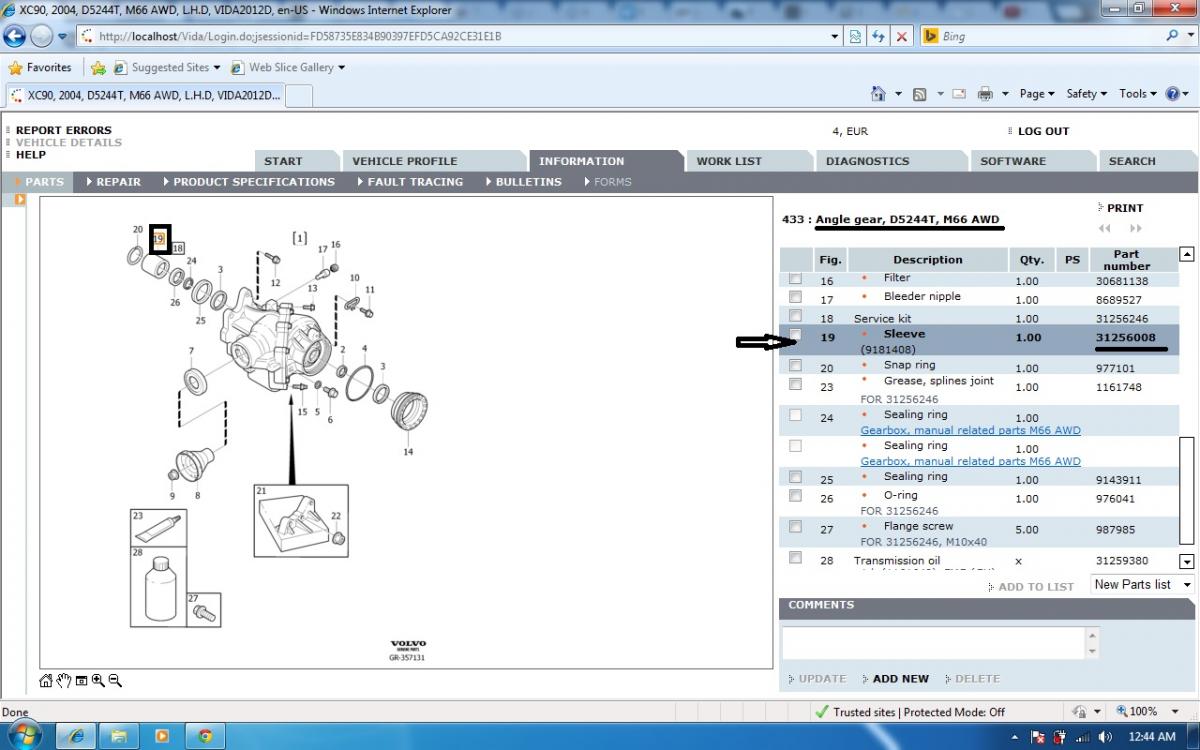Tick checkbox for Bleeder nipple row

click(795, 297)
